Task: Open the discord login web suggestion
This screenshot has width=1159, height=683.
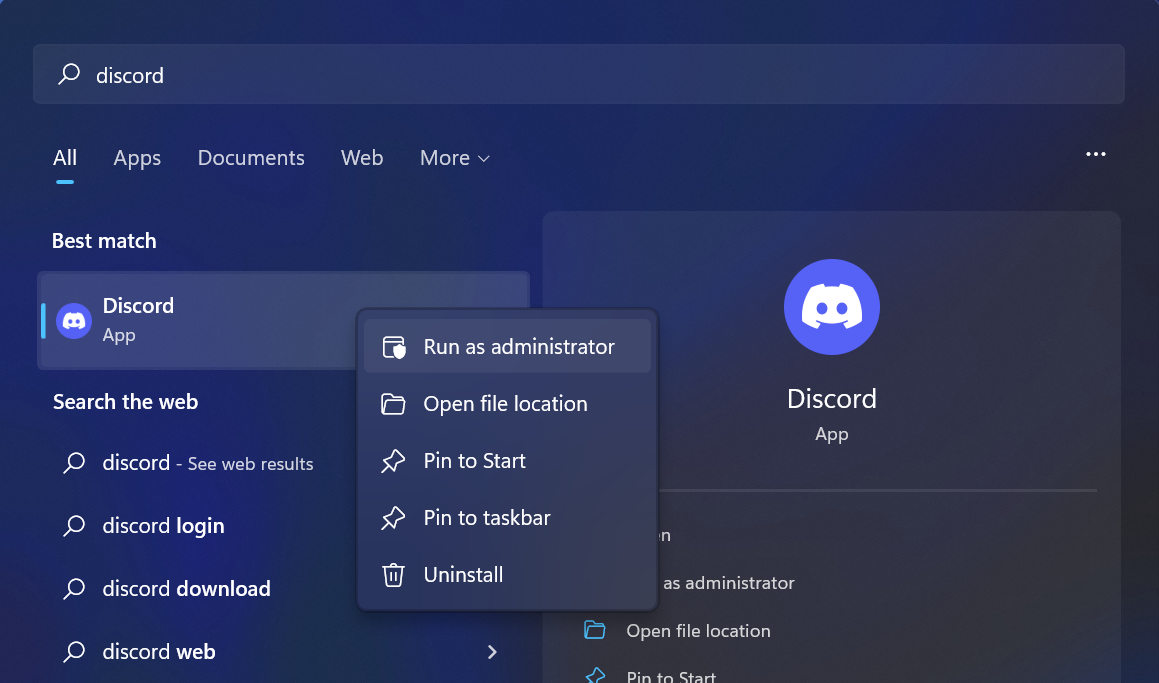Action: tap(163, 526)
